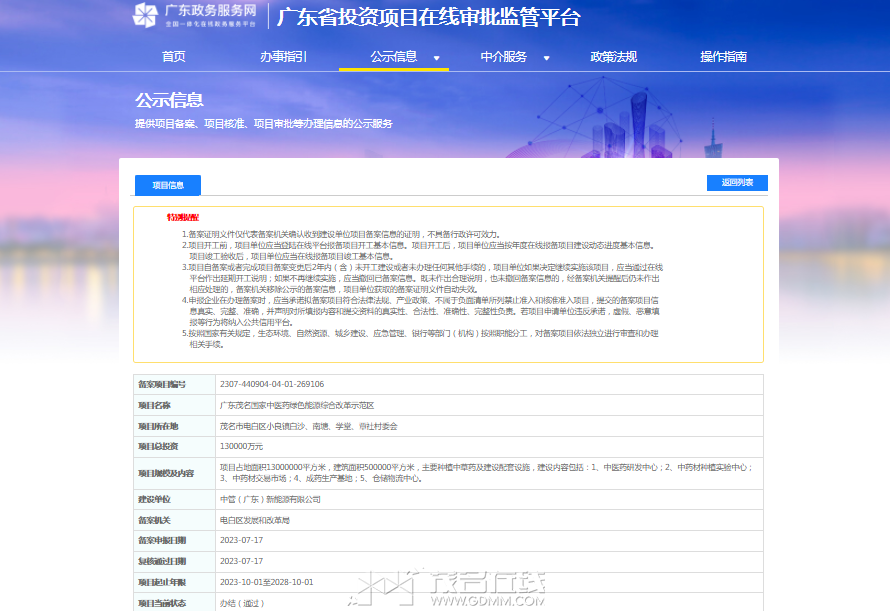The height and width of the screenshot is (611, 890).
Task: Select the project number 2307-440904-04-01-269106
Action: (272, 384)
